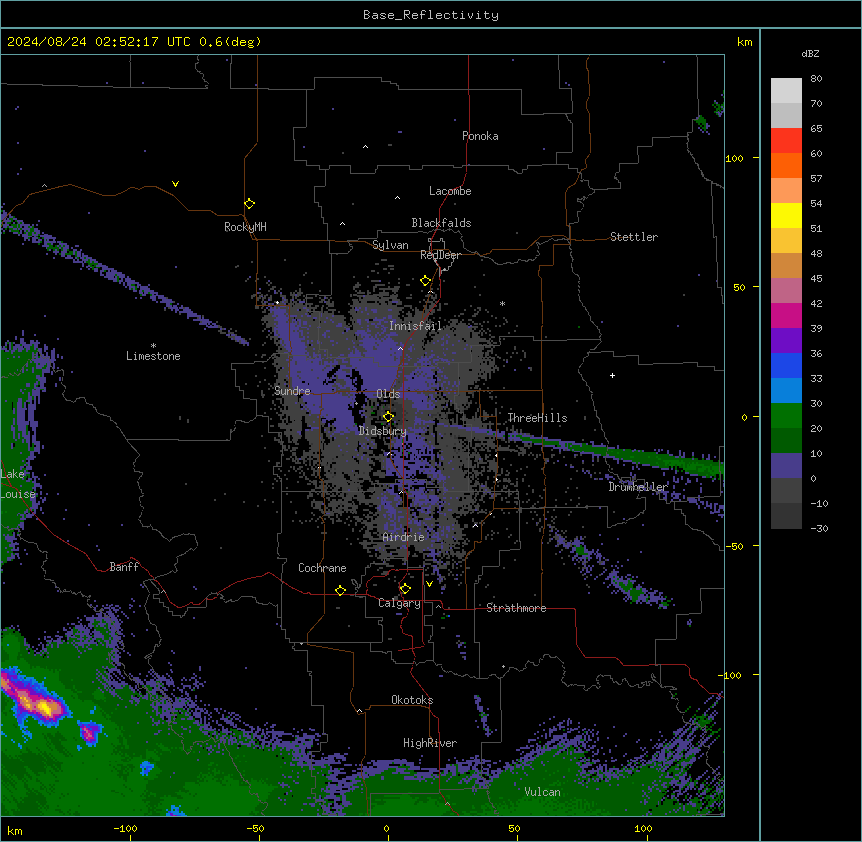The image size is (862, 842).
Task: Click the yellow storm core in the southwest echo
Action: point(47,708)
